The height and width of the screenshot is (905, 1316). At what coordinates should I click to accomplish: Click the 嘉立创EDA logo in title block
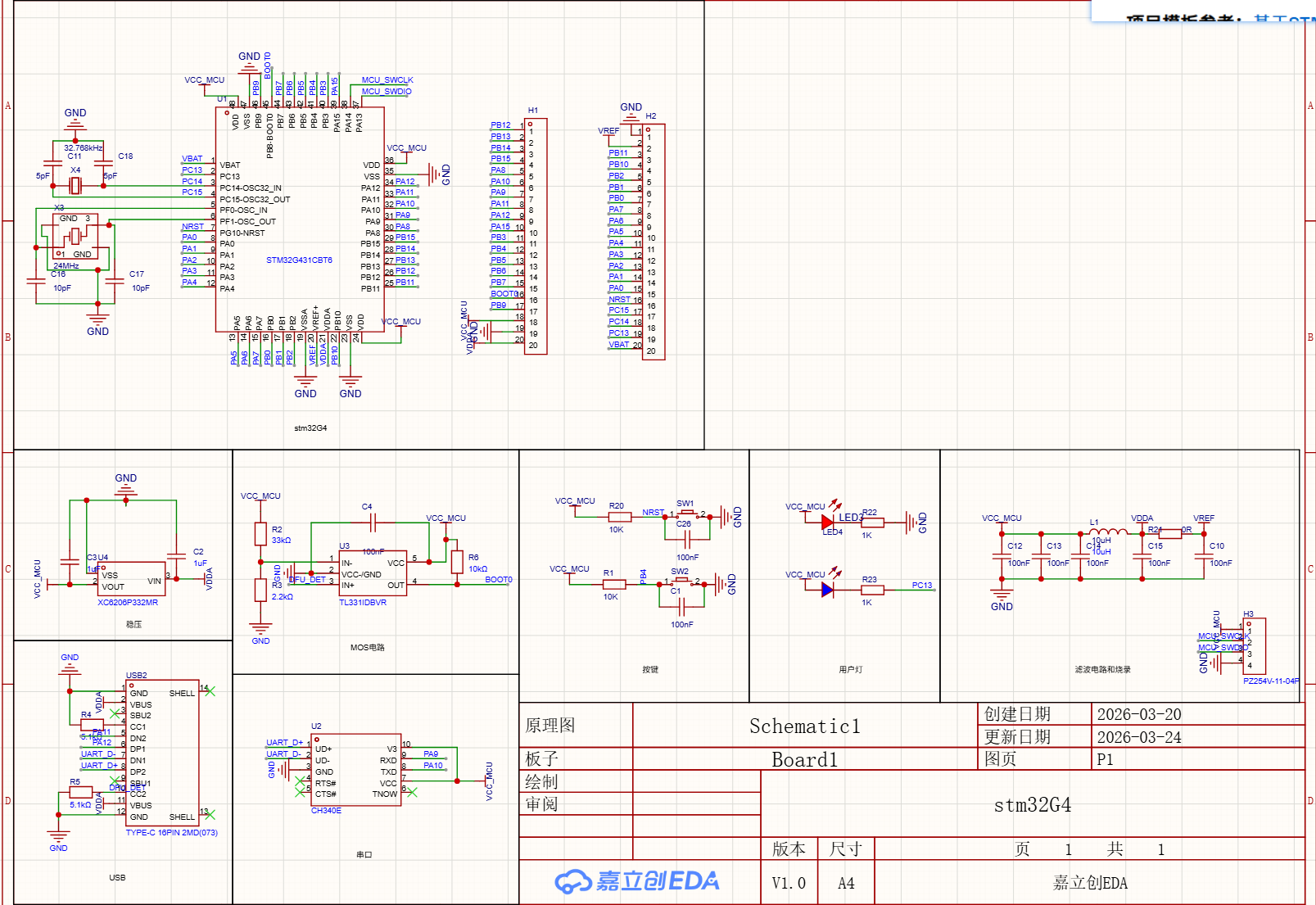637,881
